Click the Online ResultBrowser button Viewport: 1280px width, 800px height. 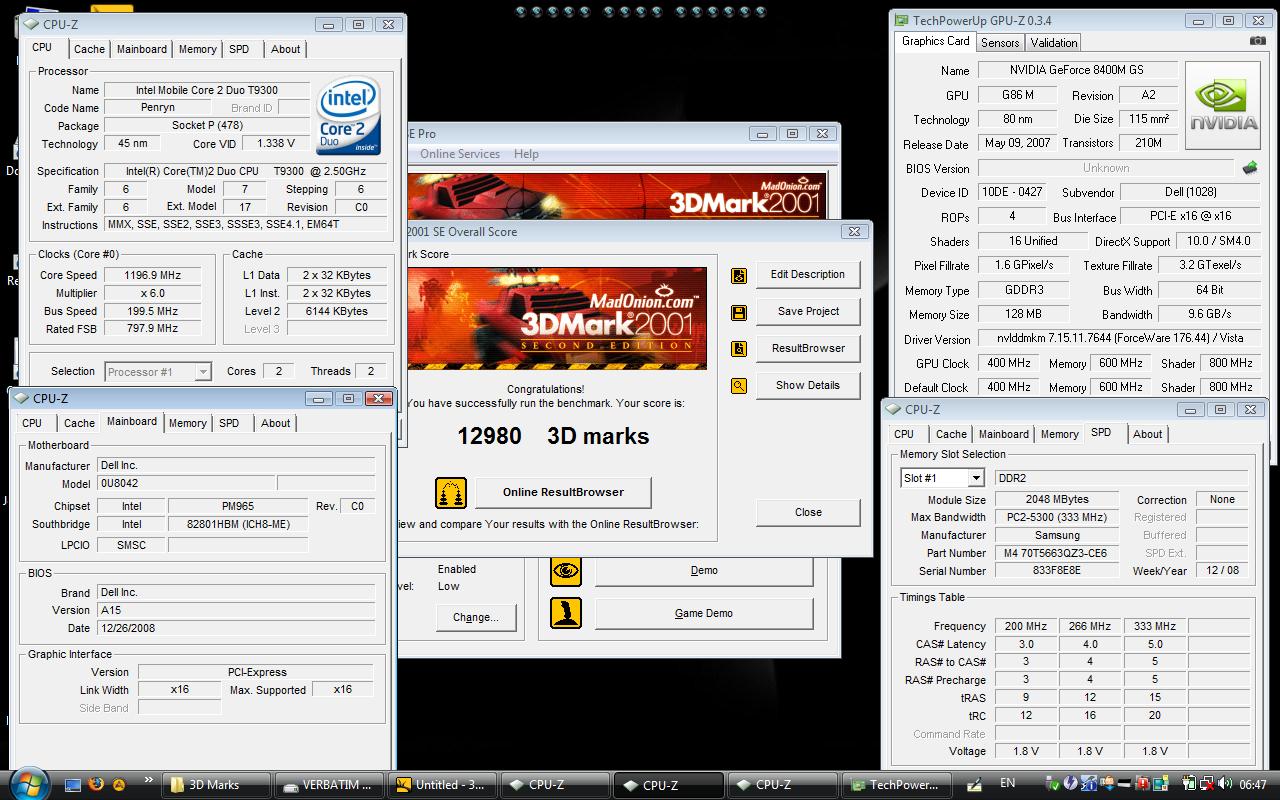[x=563, y=492]
